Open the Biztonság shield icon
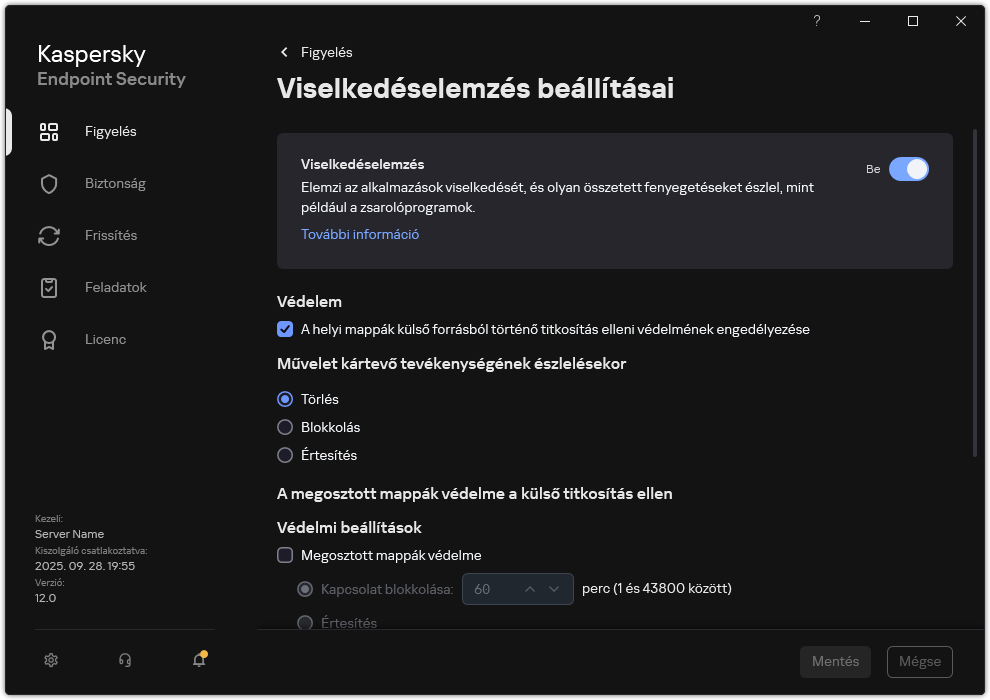 [x=49, y=183]
